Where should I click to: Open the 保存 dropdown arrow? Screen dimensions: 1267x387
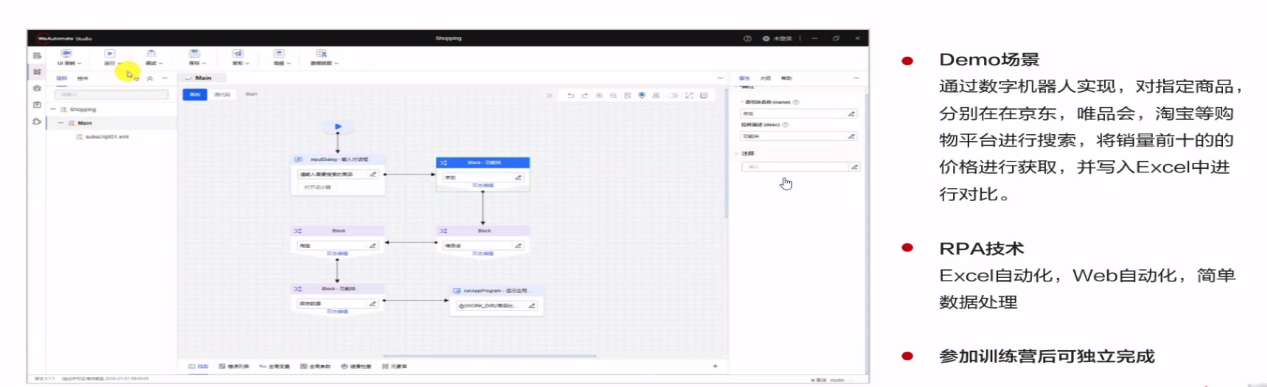coord(205,63)
